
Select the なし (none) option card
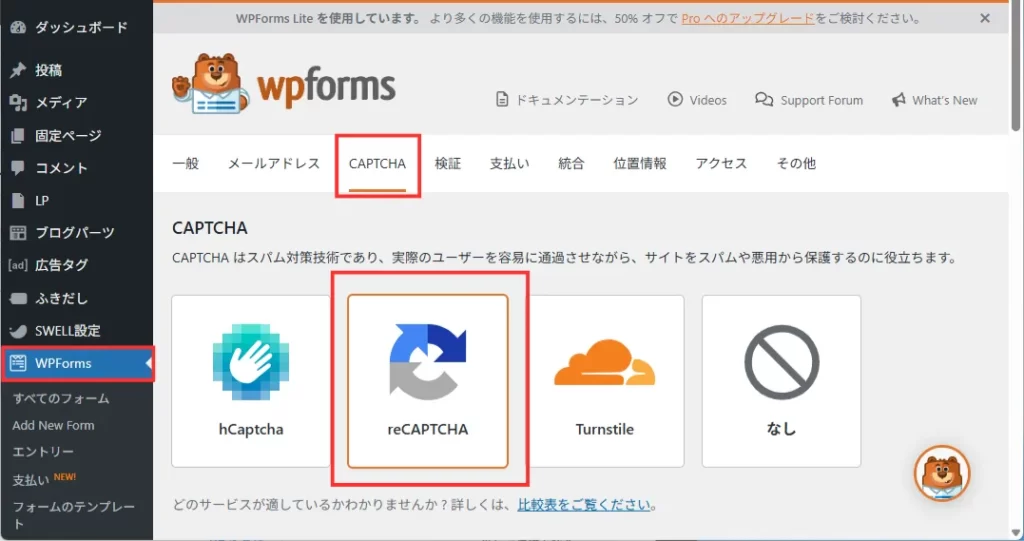[782, 381]
